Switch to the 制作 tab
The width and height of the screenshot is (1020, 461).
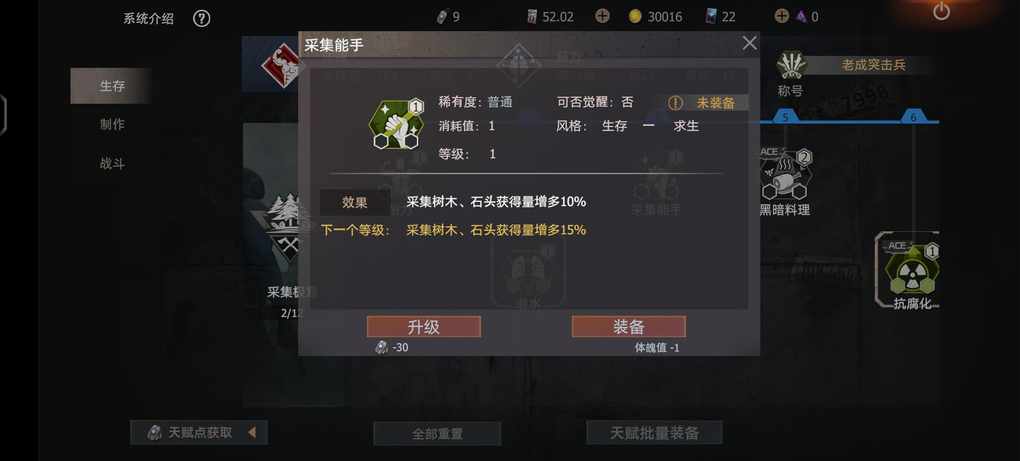(112, 125)
